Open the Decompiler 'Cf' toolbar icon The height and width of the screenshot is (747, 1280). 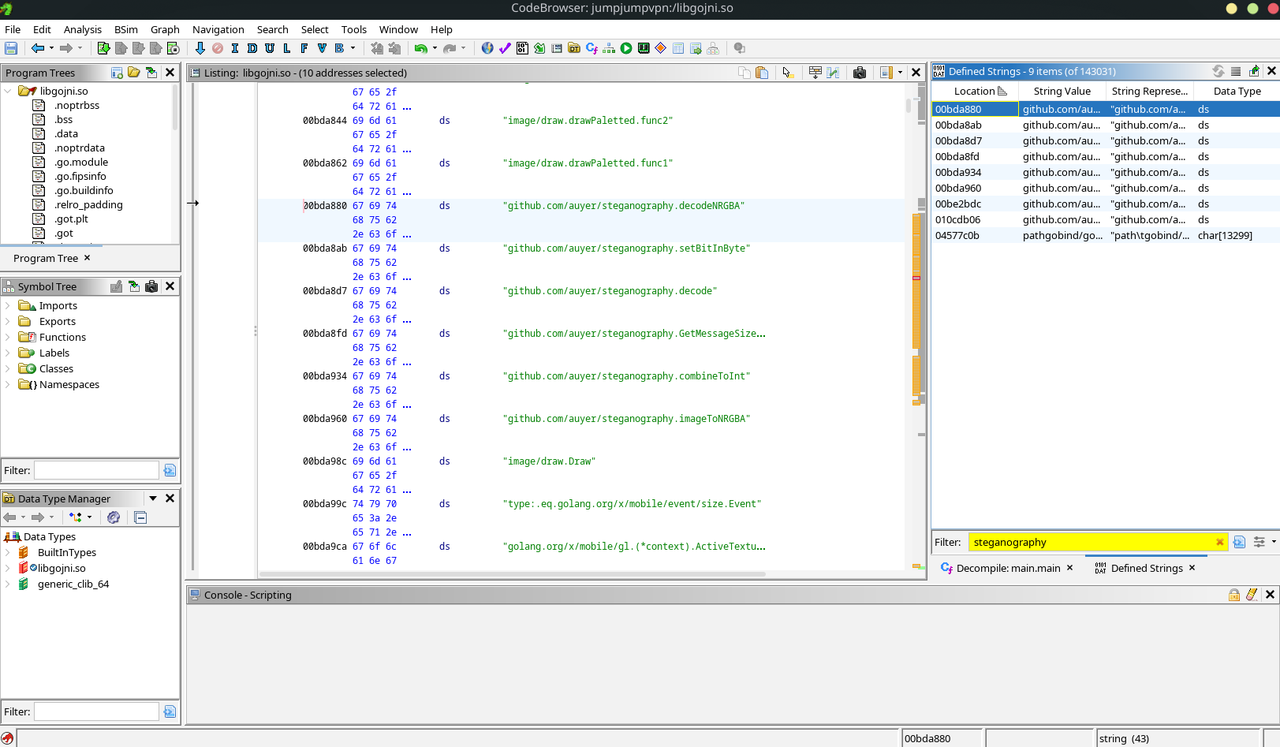(x=592, y=48)
